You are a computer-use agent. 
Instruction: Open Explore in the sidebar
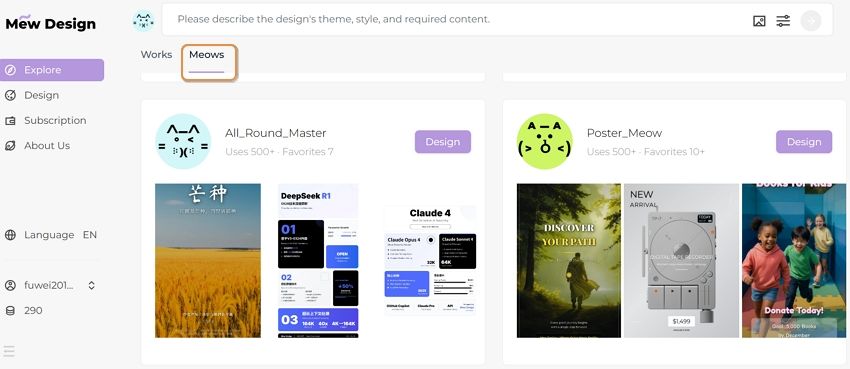52,70
